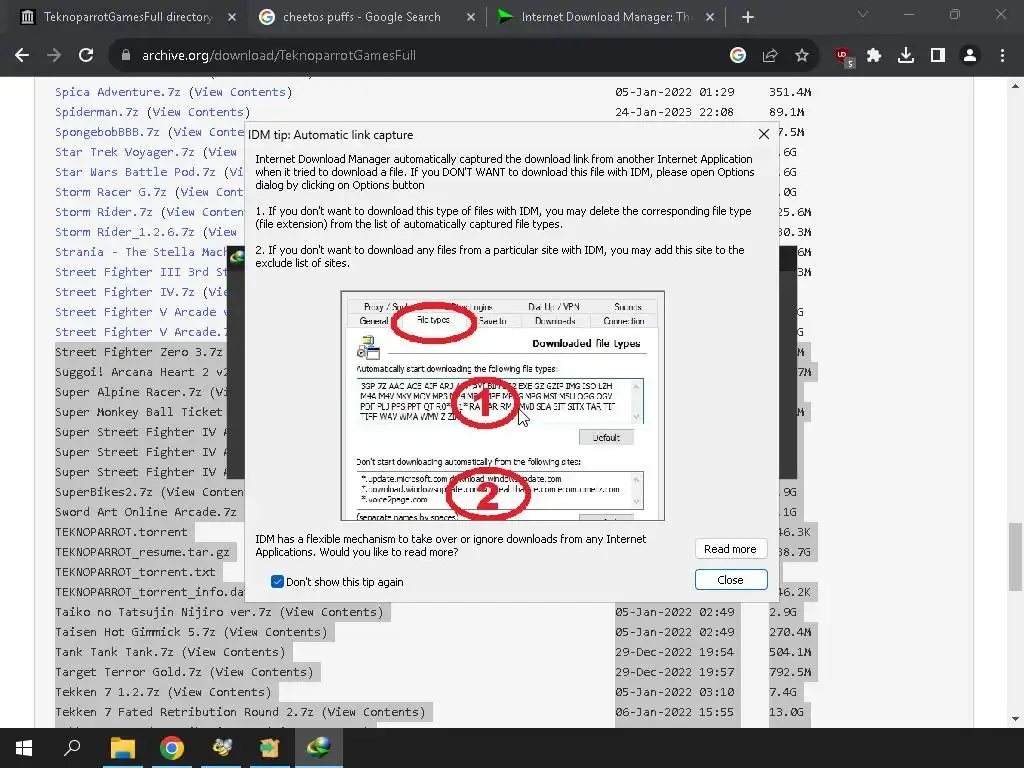Open Windows taskbar search
The width and height of the screenshot is (1024, 768).
pos(72,748)
